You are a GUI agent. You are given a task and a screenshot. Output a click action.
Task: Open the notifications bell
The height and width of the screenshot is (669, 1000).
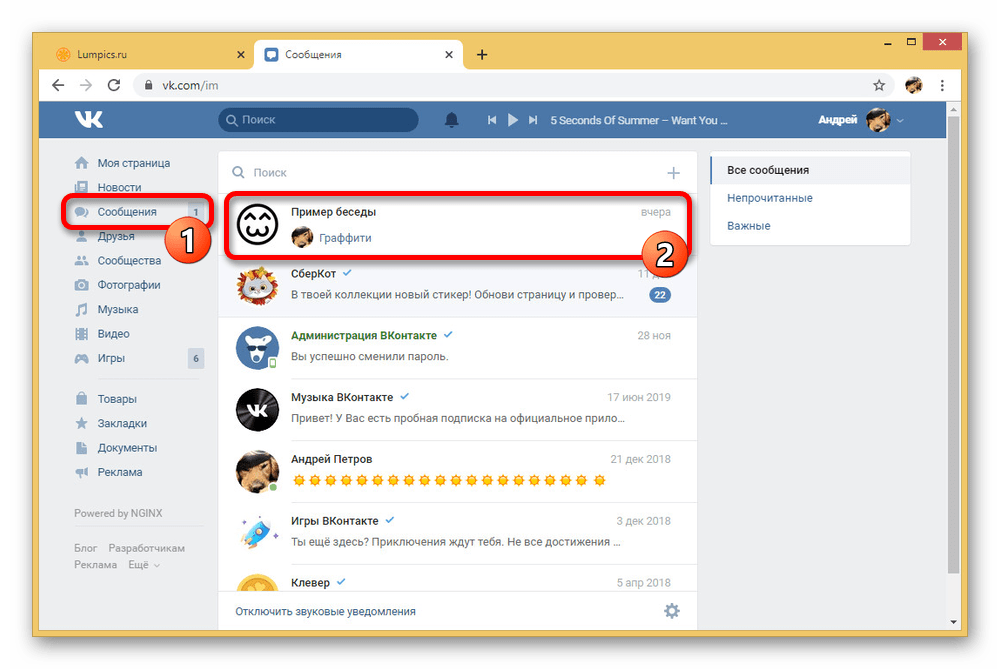tap(452, 120)
